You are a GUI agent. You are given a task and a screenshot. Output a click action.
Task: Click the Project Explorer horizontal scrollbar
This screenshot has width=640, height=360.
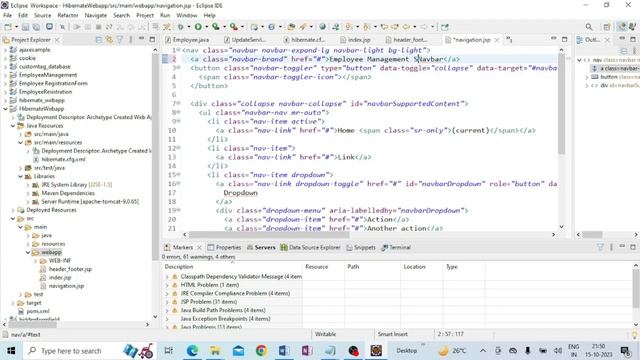tap(33, 325)
